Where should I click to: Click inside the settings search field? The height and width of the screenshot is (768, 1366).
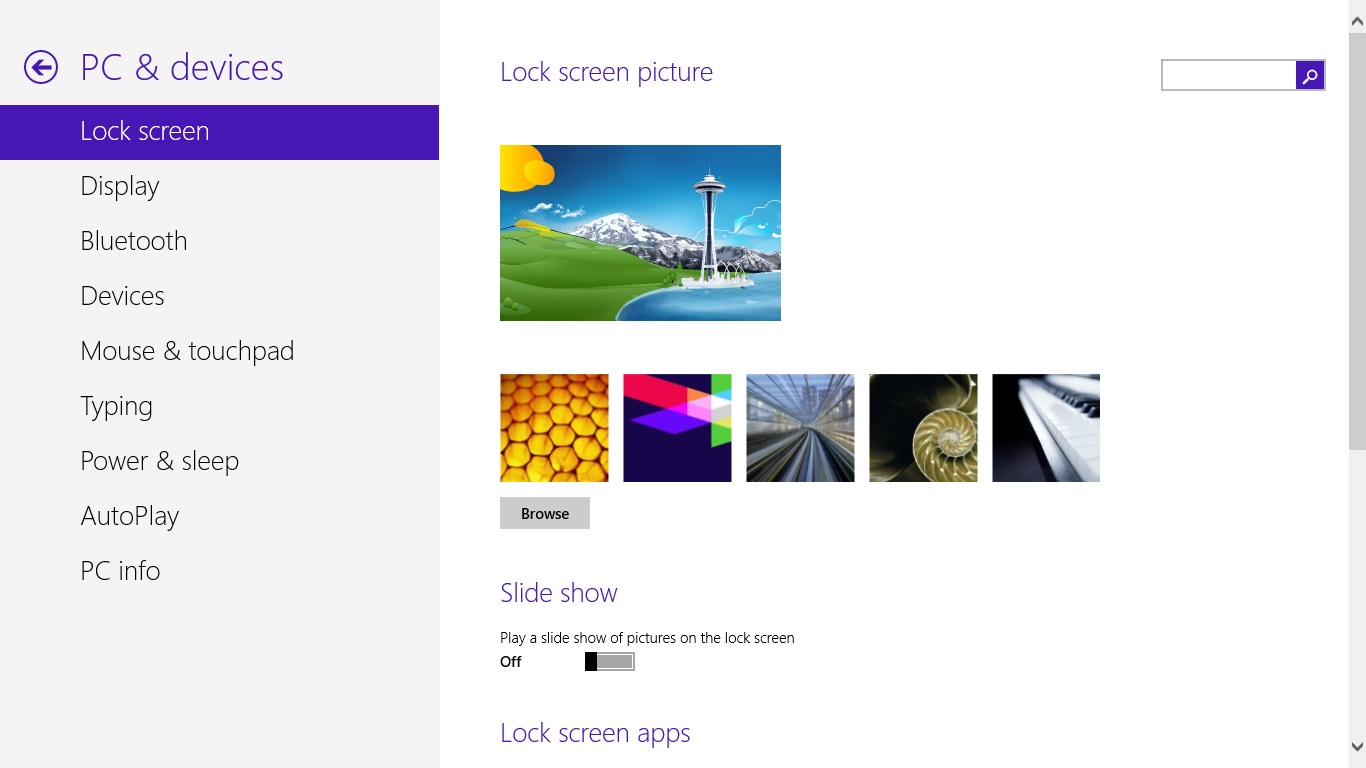tap(1229, 75)
